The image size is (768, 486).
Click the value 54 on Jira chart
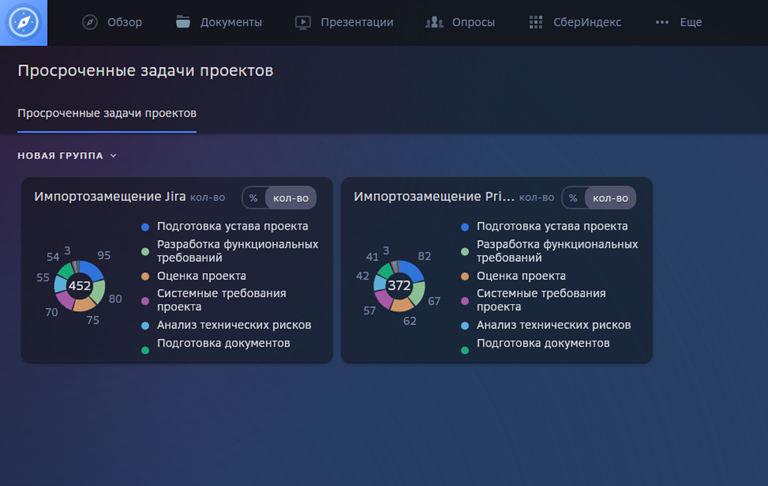click(x=52, y=257)
